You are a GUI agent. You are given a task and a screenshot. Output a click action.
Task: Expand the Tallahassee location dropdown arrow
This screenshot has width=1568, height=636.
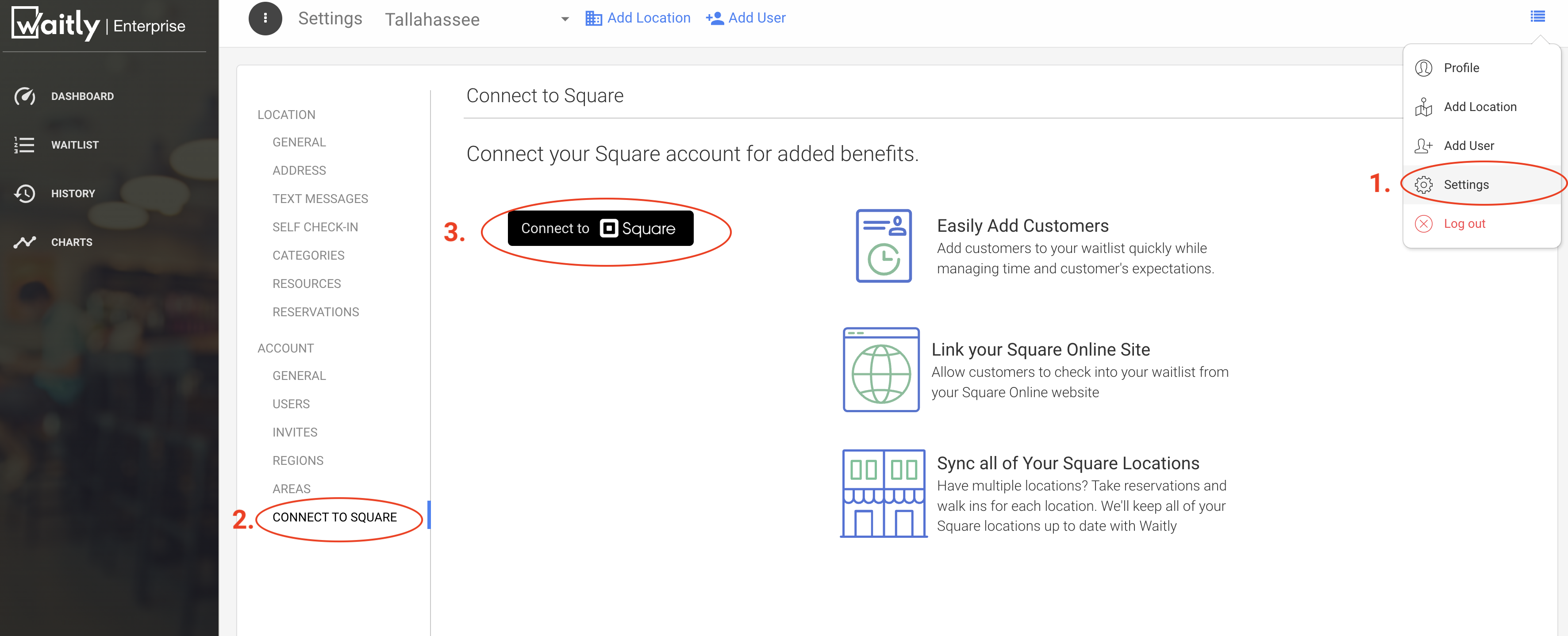tap(565, 19)
